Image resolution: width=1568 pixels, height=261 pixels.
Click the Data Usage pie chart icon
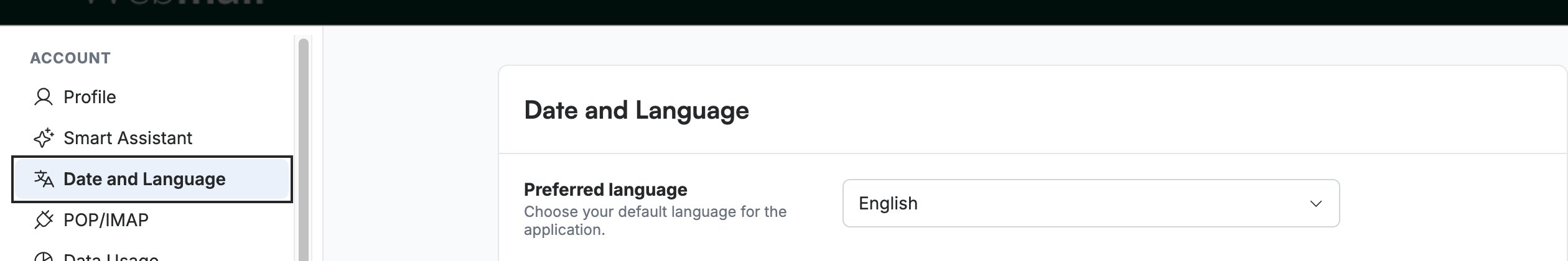tap(43, 257)
